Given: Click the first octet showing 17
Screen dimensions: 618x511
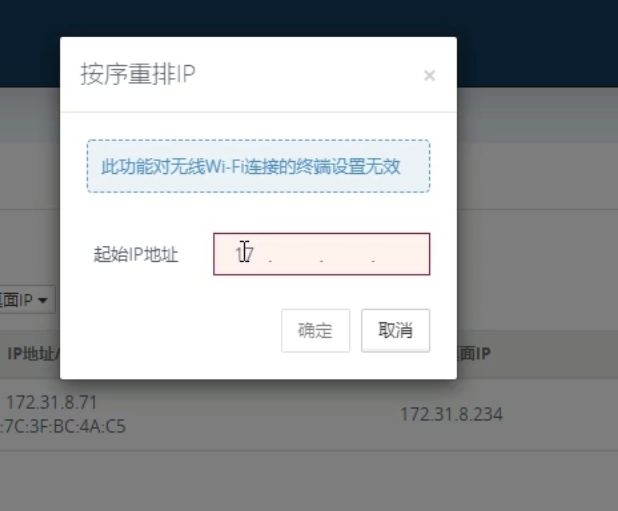Looking at the screenshot, I should tap(244, 254).
